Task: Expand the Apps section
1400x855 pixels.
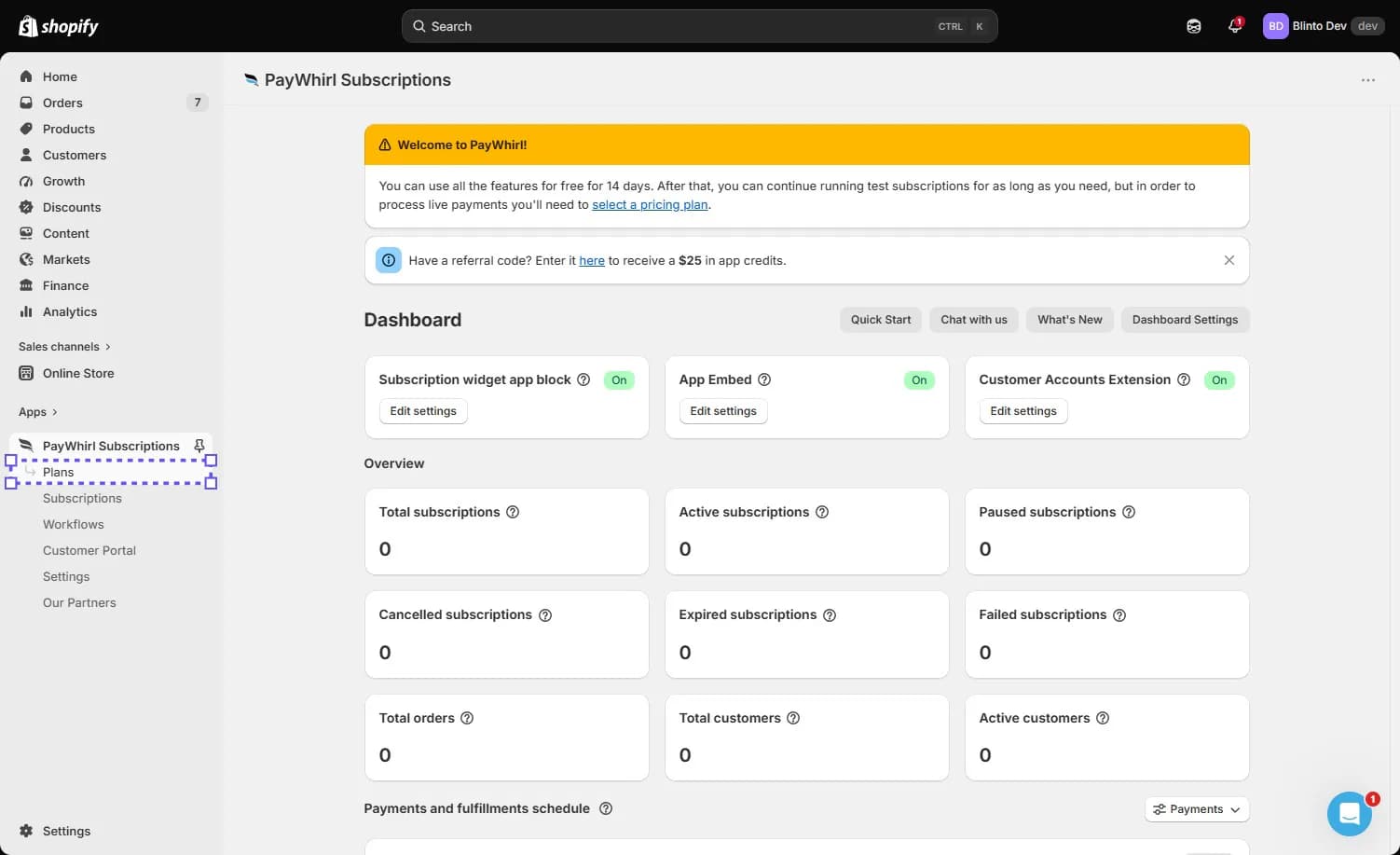Action: [x=37, y=411]
